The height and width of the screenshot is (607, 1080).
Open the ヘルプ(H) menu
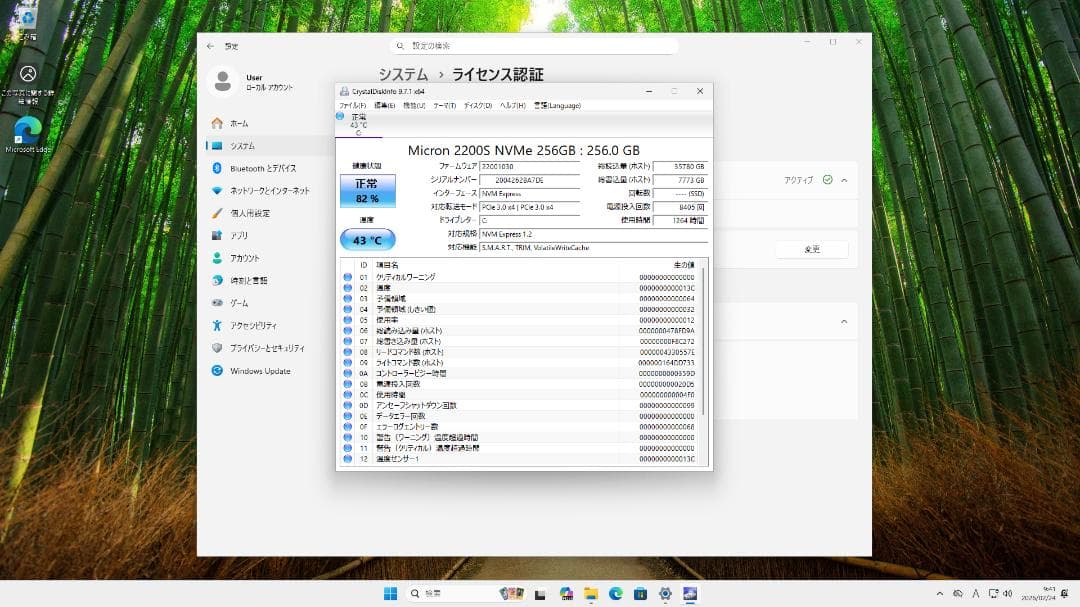tap(512, 105)
